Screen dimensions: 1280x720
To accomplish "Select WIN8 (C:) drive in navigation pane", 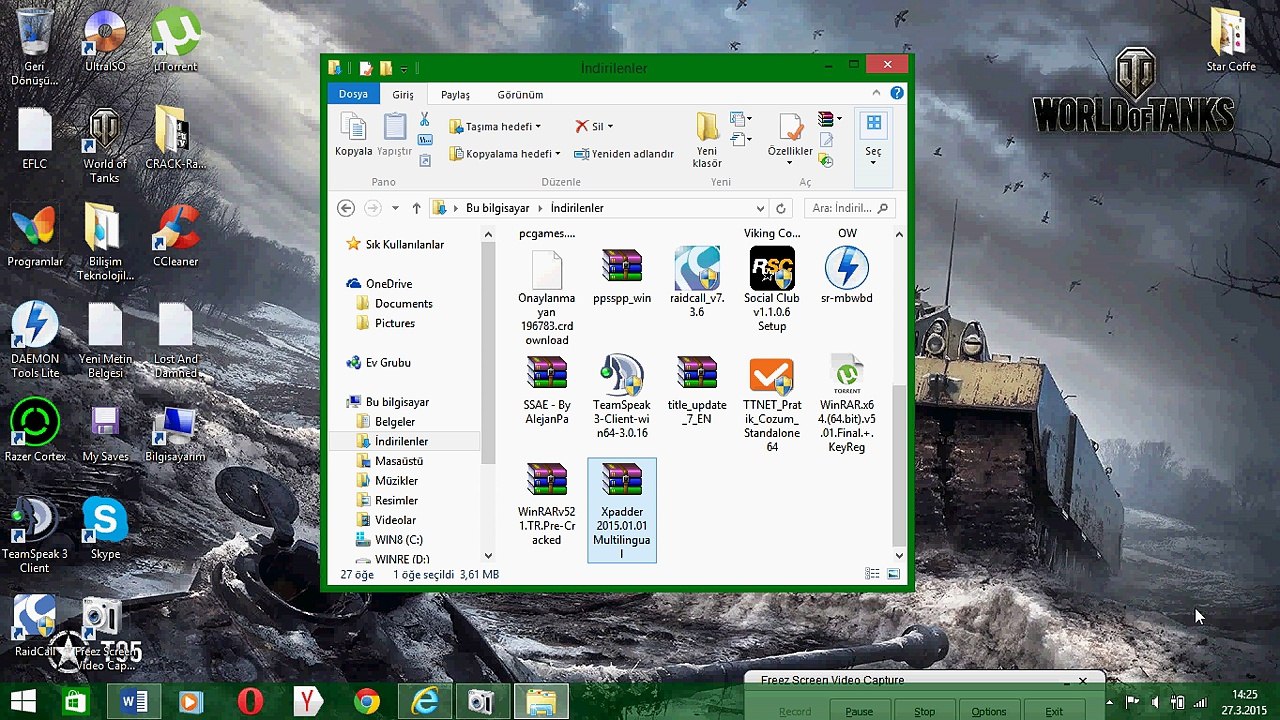I will (x=398, y=540).
